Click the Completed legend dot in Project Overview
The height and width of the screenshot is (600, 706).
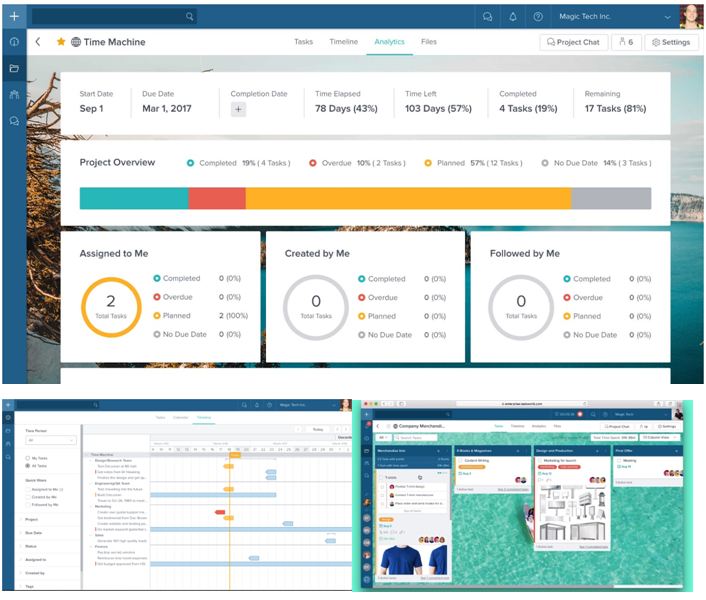click(x=190, y=163)
